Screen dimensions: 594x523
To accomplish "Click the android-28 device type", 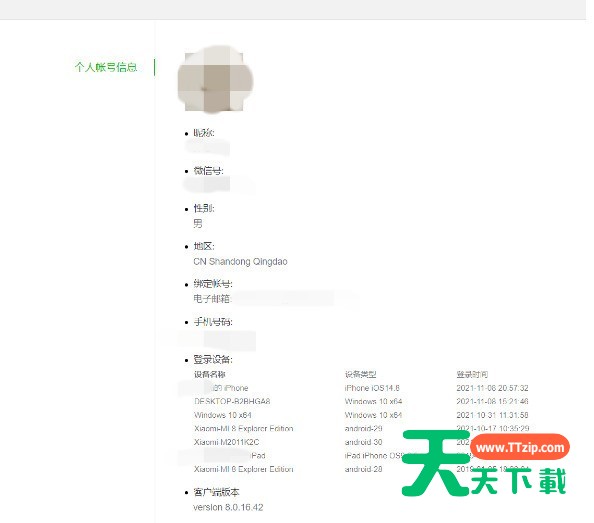I will [x=363, y=469].
